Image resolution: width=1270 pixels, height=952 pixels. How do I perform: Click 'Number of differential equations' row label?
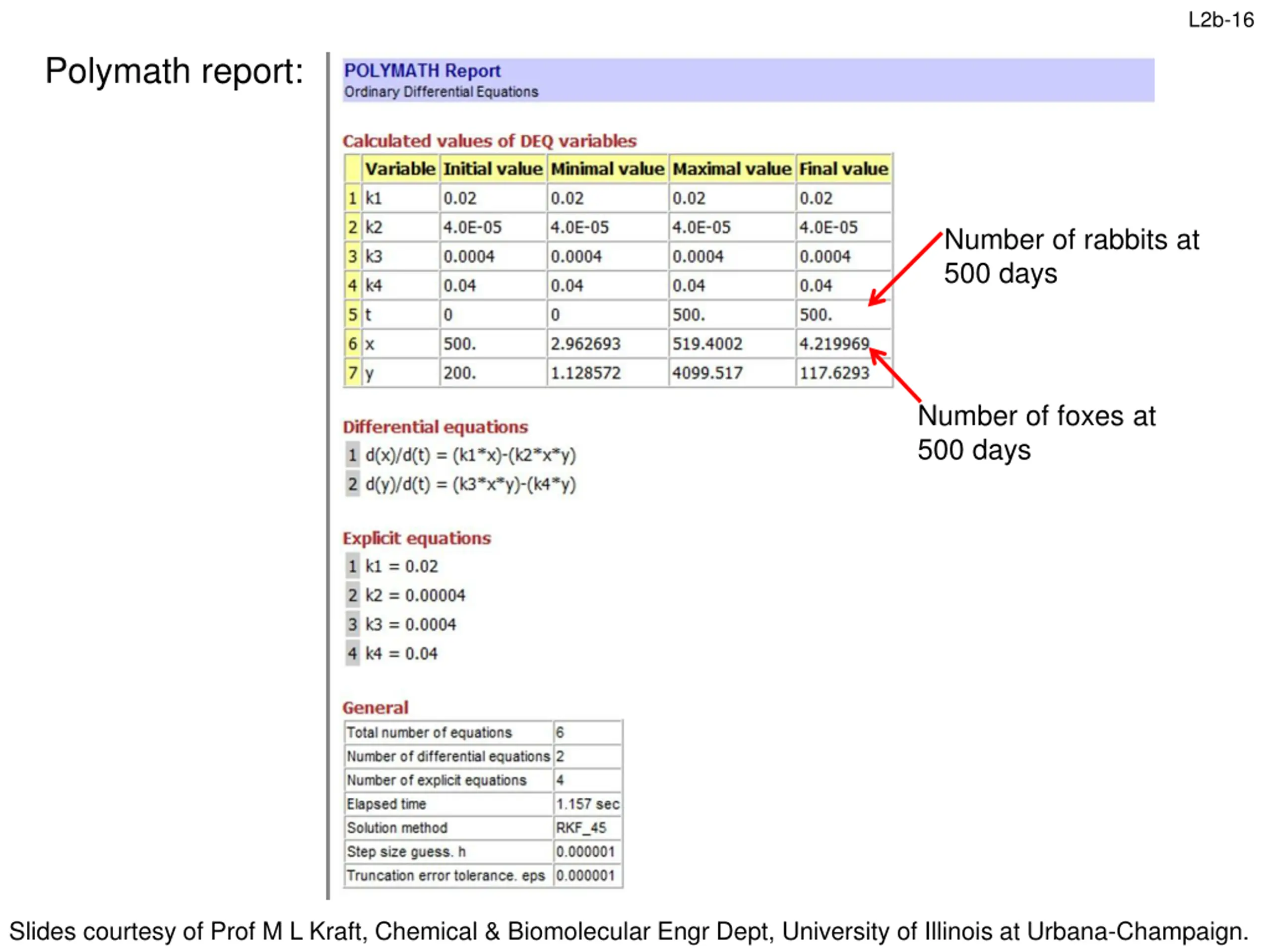click(448, 757)
